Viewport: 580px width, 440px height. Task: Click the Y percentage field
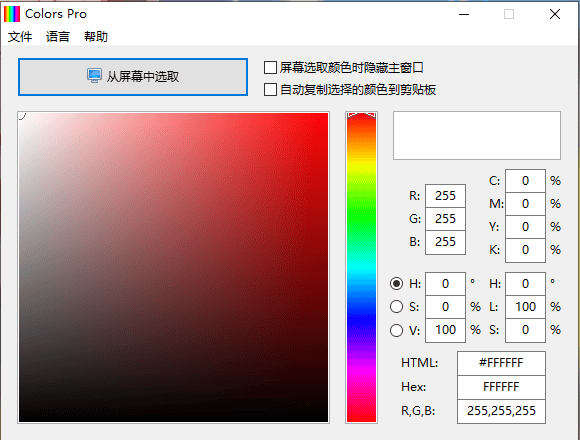coord(525,227)
